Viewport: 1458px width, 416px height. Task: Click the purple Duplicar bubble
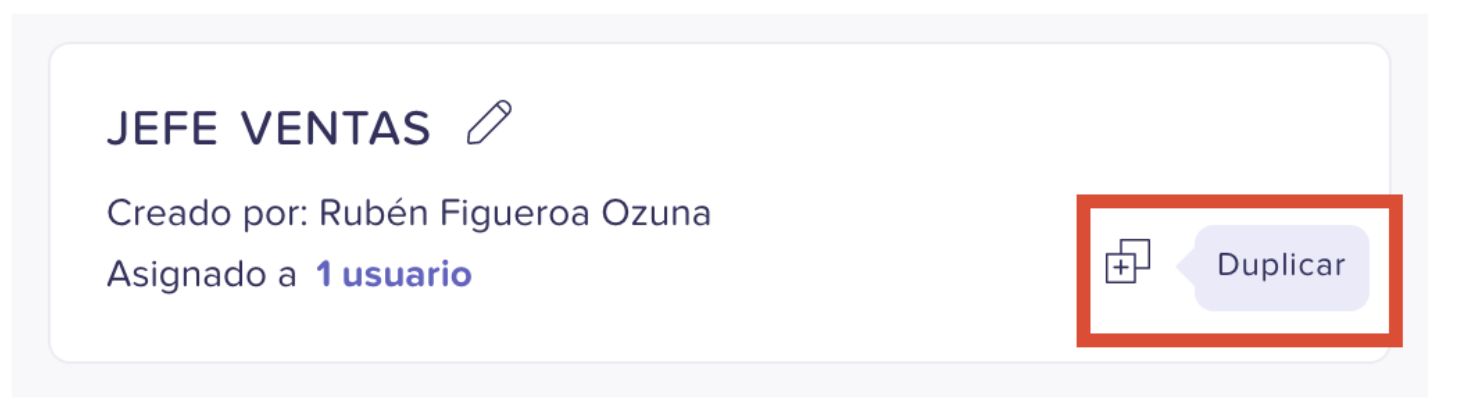[x=1274, y=267]
